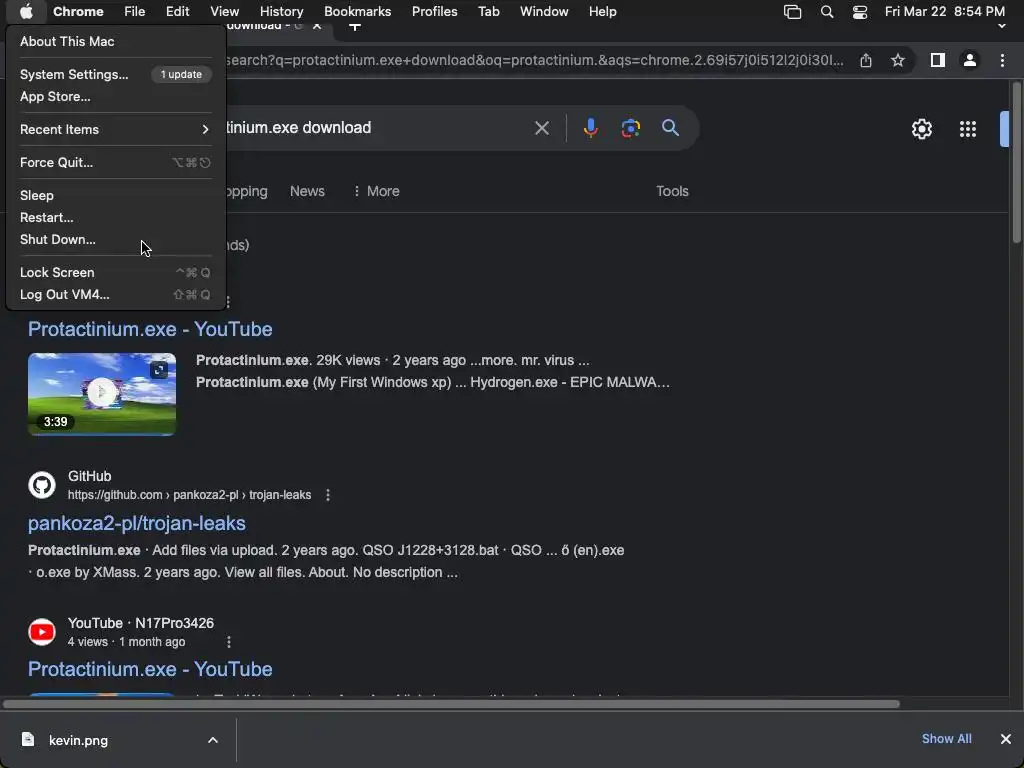Share this page icon in address bar
The height and width of the screenshot is (768, 1024).
tap(866, 60)
